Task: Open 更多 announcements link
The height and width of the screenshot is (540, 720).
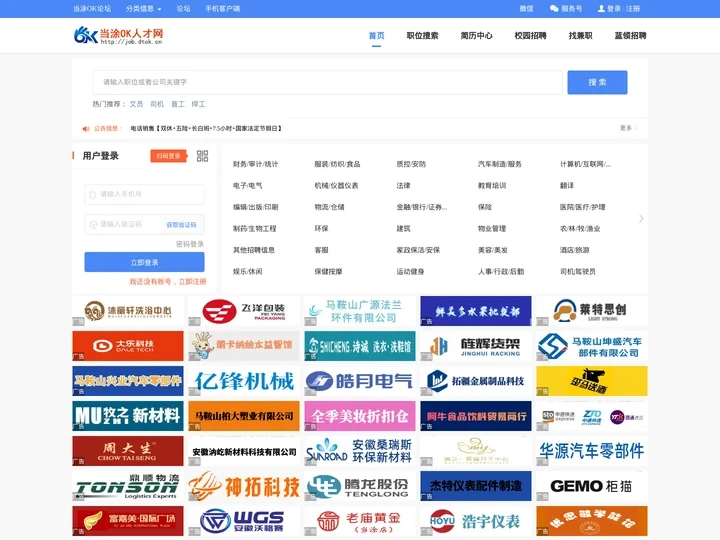Action: [x=628, y=128]
